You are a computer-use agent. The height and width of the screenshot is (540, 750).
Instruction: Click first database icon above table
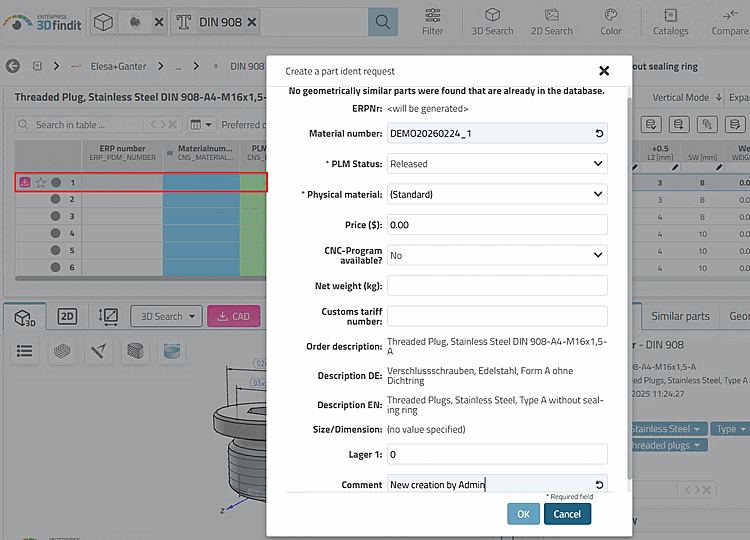click(651, 125)
